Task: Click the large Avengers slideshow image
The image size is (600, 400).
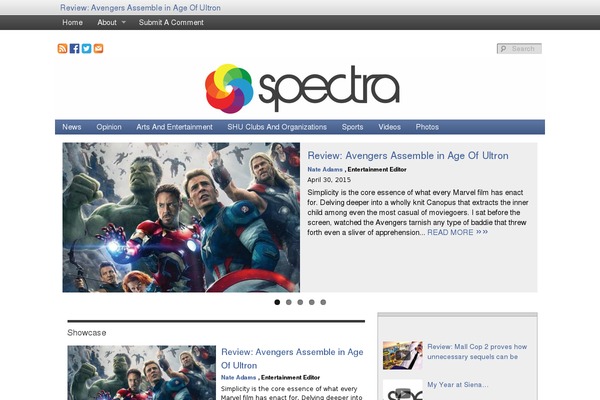Action: (x=181, y=217)
